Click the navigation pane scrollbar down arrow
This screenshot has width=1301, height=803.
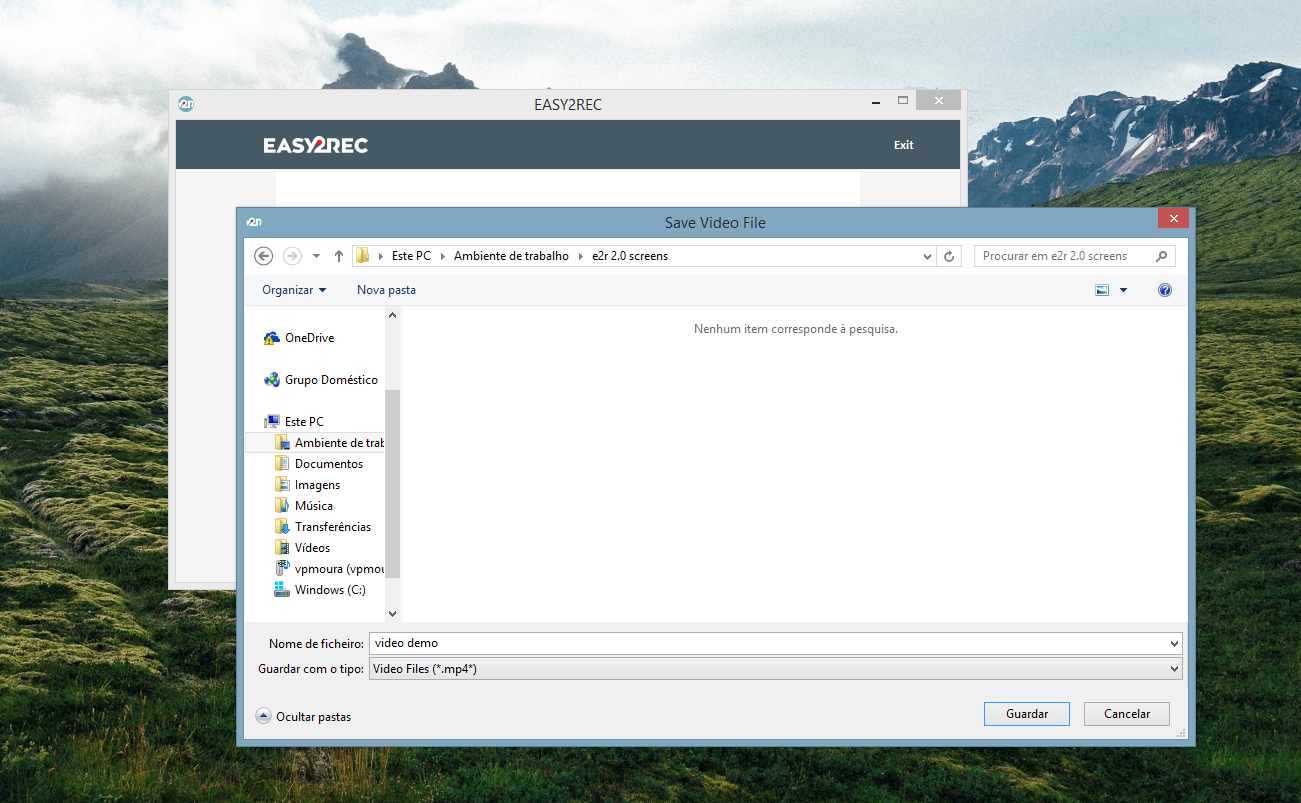click(392, 613)
